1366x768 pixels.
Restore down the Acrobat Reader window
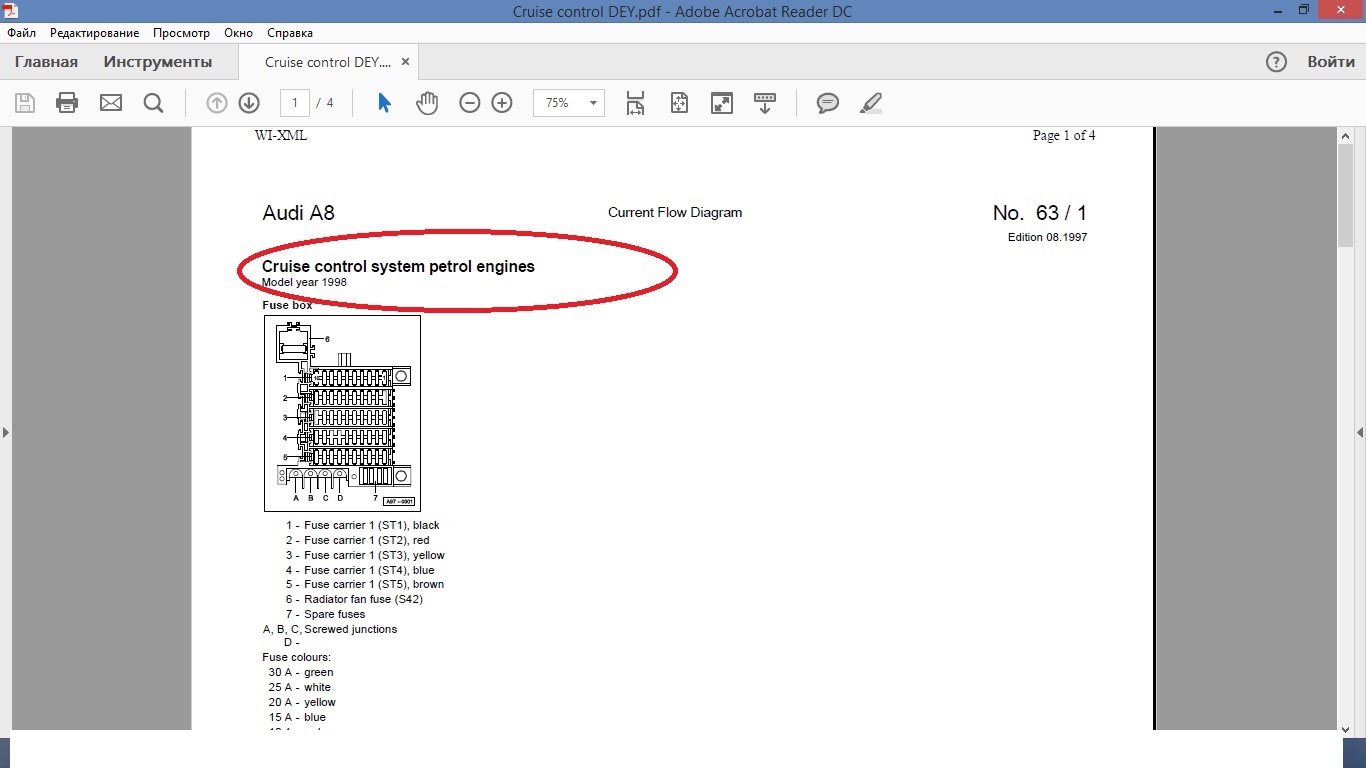[x=1303, y=10]
